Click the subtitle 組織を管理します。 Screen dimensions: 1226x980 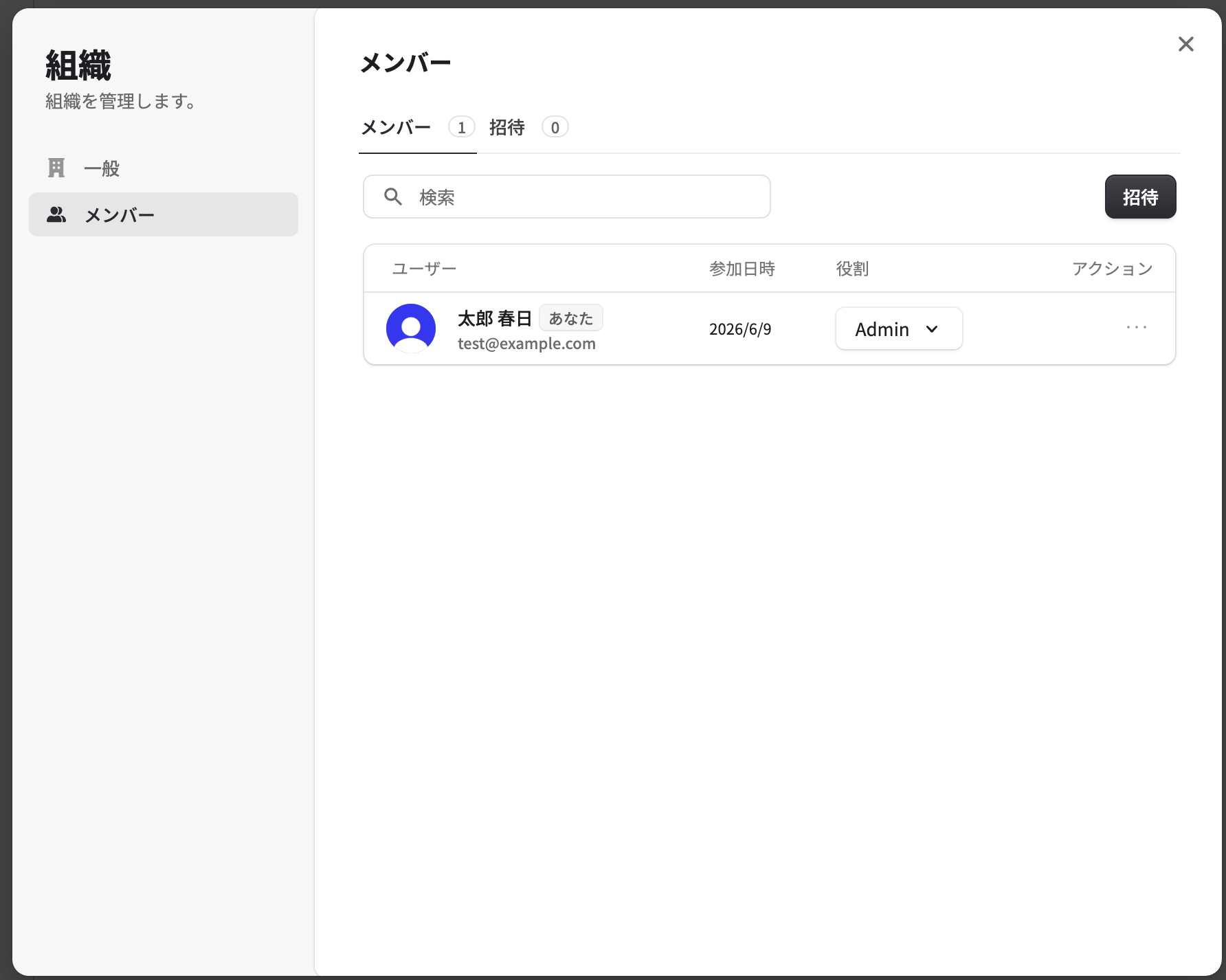122,101
